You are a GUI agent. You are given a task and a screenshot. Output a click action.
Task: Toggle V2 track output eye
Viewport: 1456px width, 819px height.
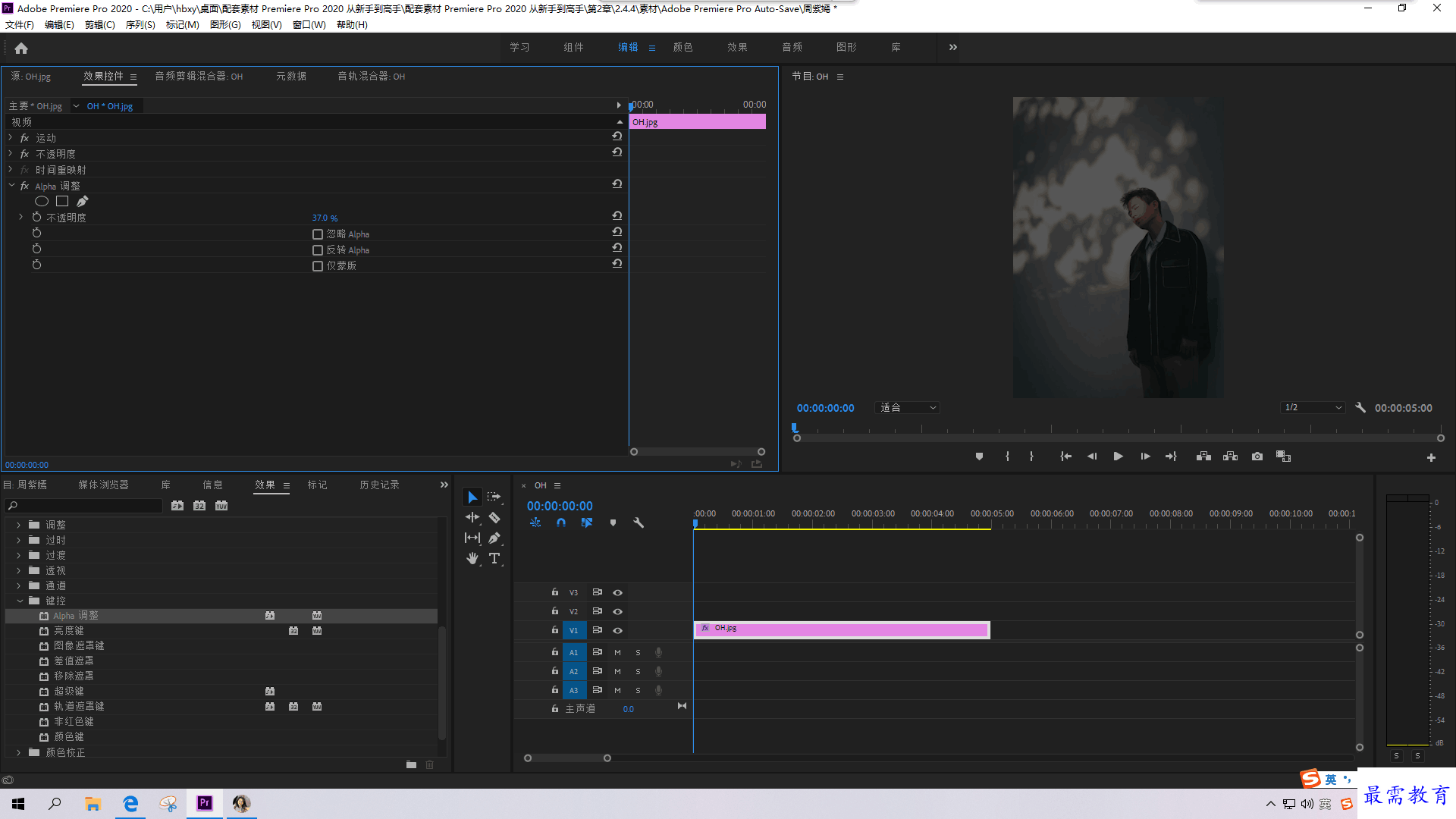(x=617, y=611)
